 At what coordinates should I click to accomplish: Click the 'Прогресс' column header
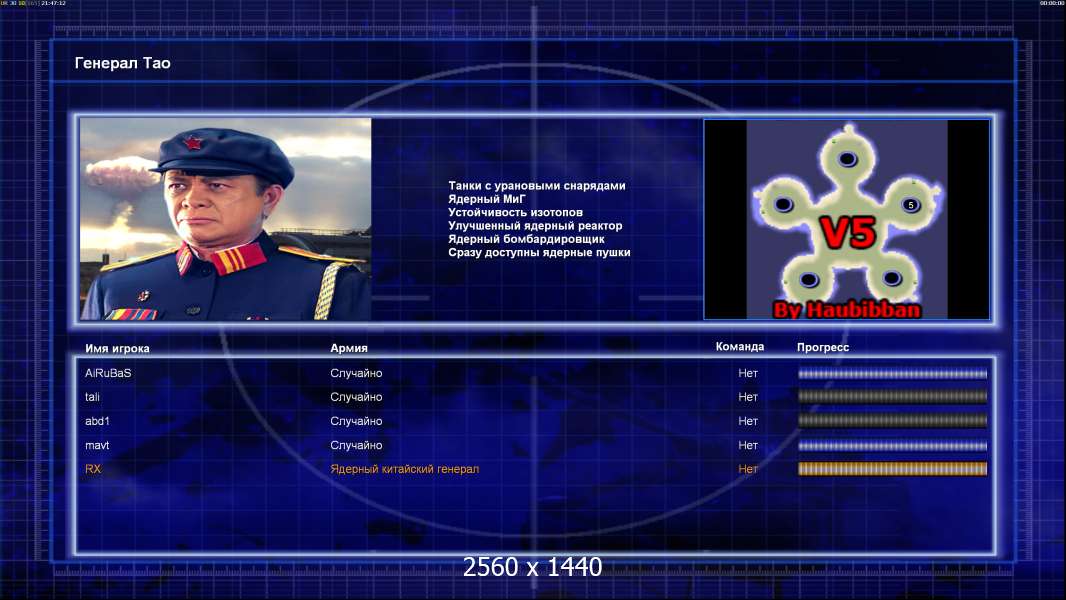823,347
